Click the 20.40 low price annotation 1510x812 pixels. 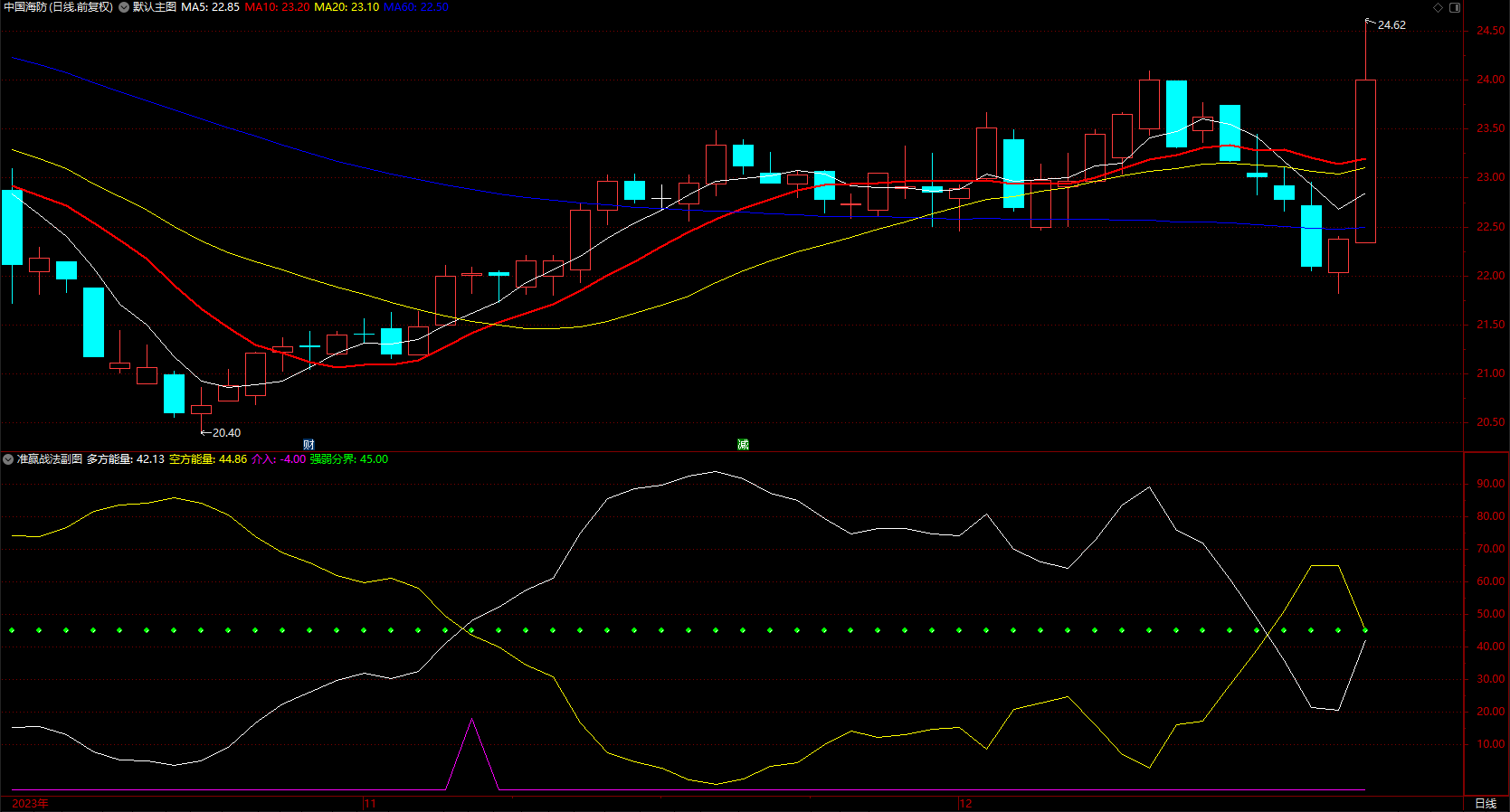click(x=226, y=433)
